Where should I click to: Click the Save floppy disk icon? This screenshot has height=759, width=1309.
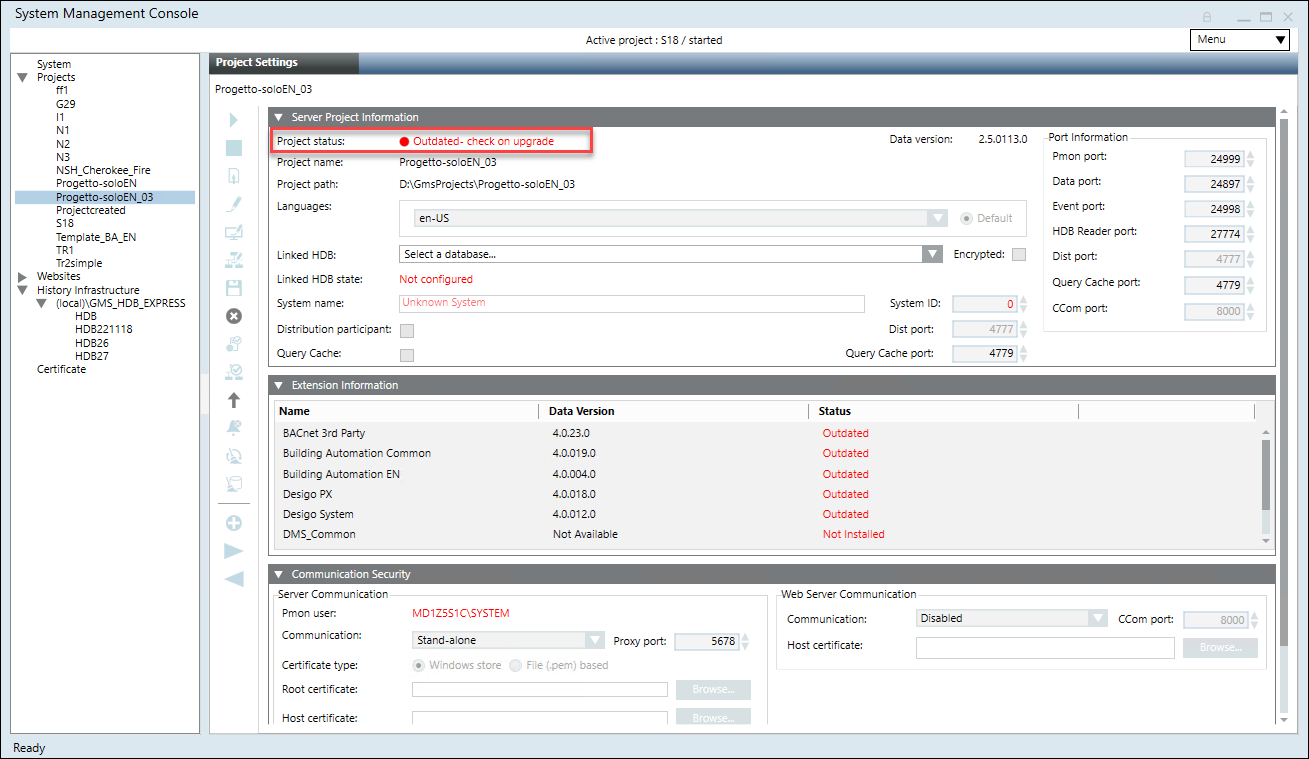pyautogui.click(x=234, y=288)
